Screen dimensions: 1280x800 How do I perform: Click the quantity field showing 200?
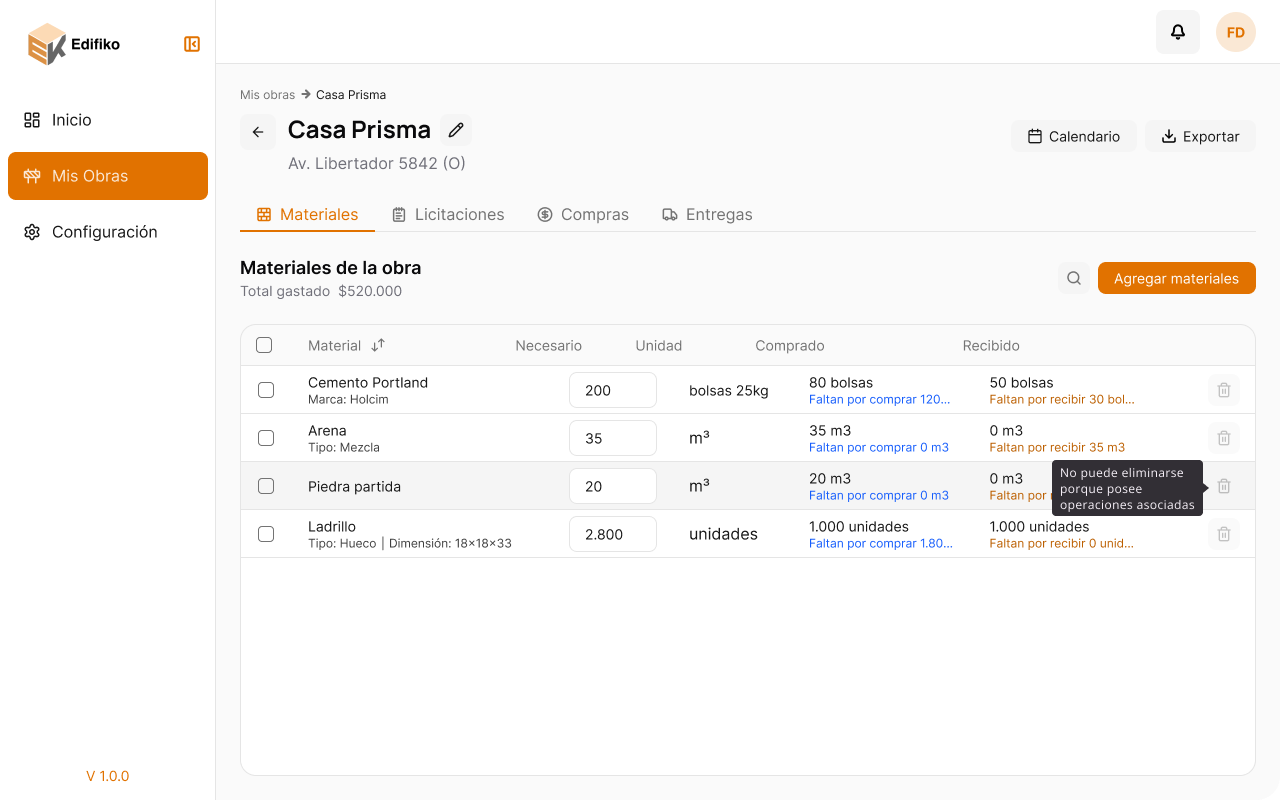pos(613,390)
